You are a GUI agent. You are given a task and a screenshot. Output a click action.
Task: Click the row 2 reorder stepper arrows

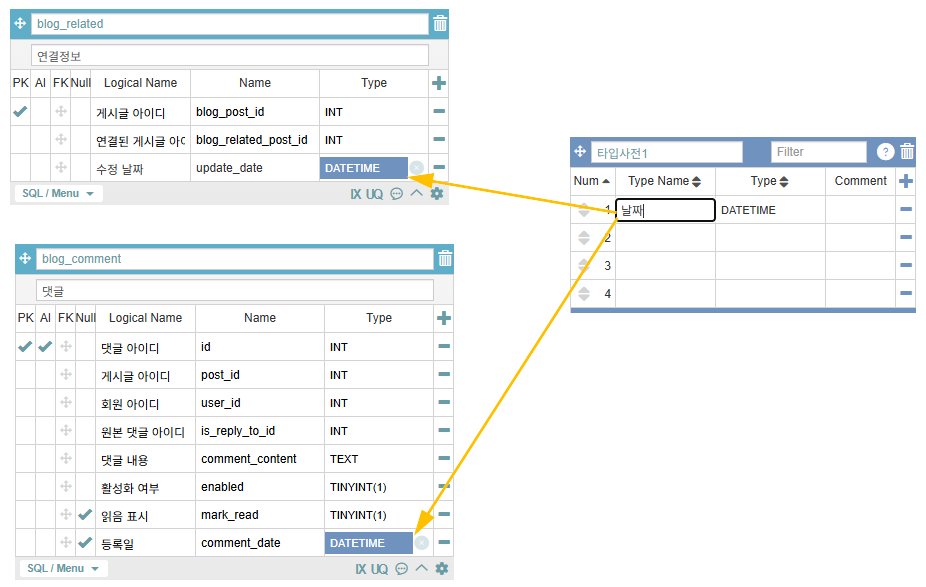(584, 238)
